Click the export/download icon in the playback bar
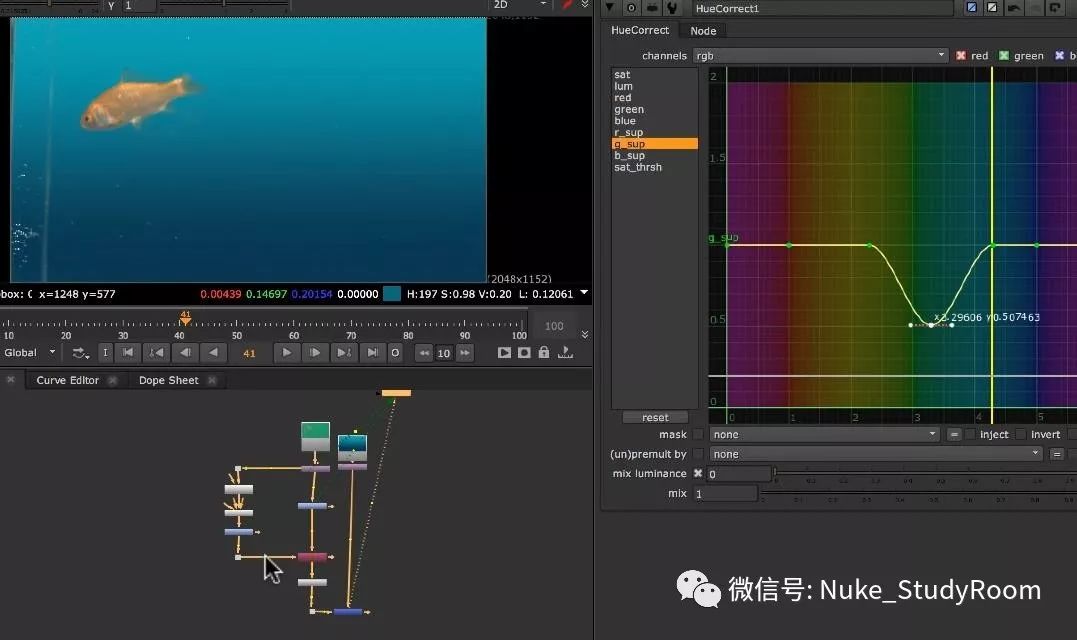The height and width of the screenshot is (640, 1077). coord(565,352)
